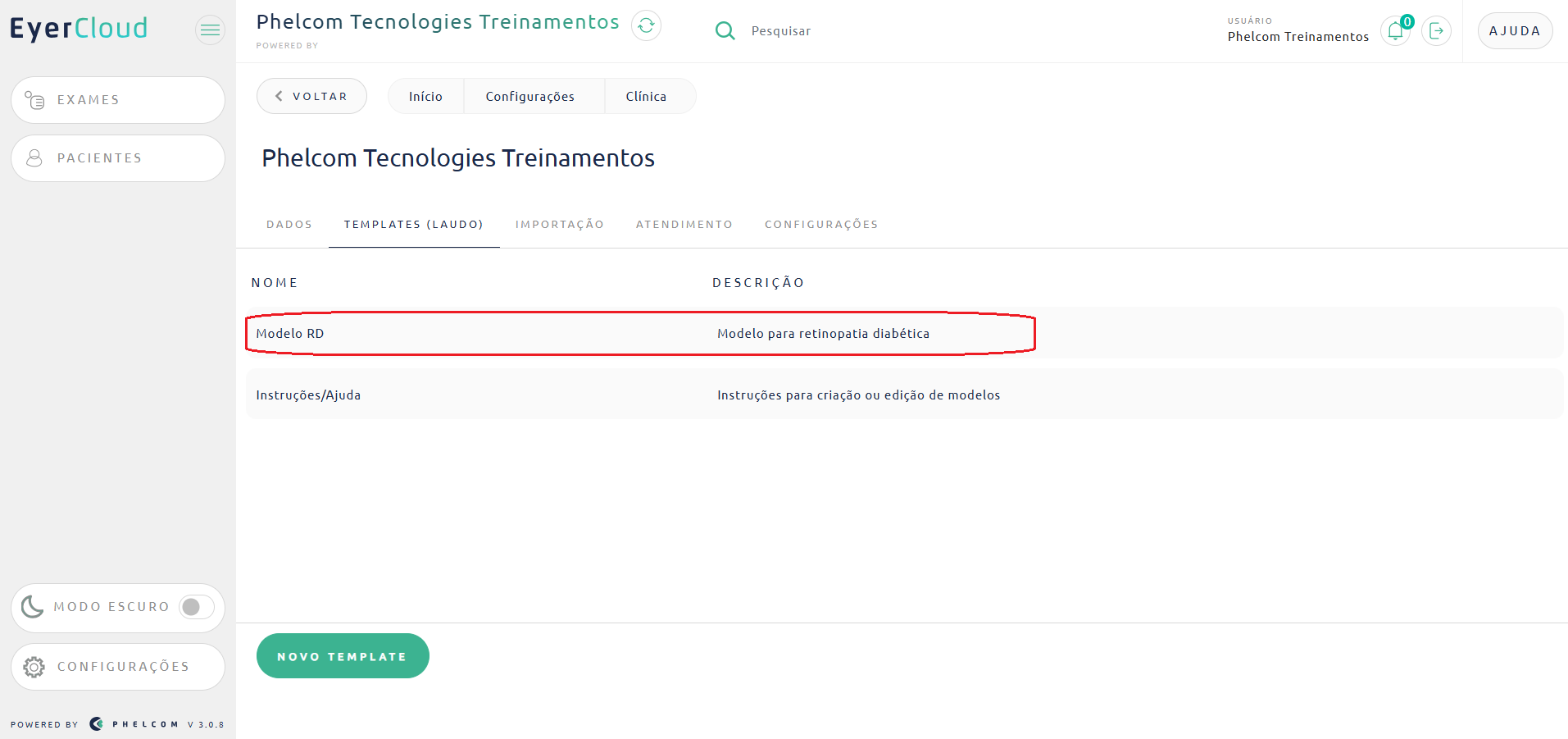Screen dimensions: 1568x739
Task: Click the Novo Template button
Action: click(x=343, y=656)
